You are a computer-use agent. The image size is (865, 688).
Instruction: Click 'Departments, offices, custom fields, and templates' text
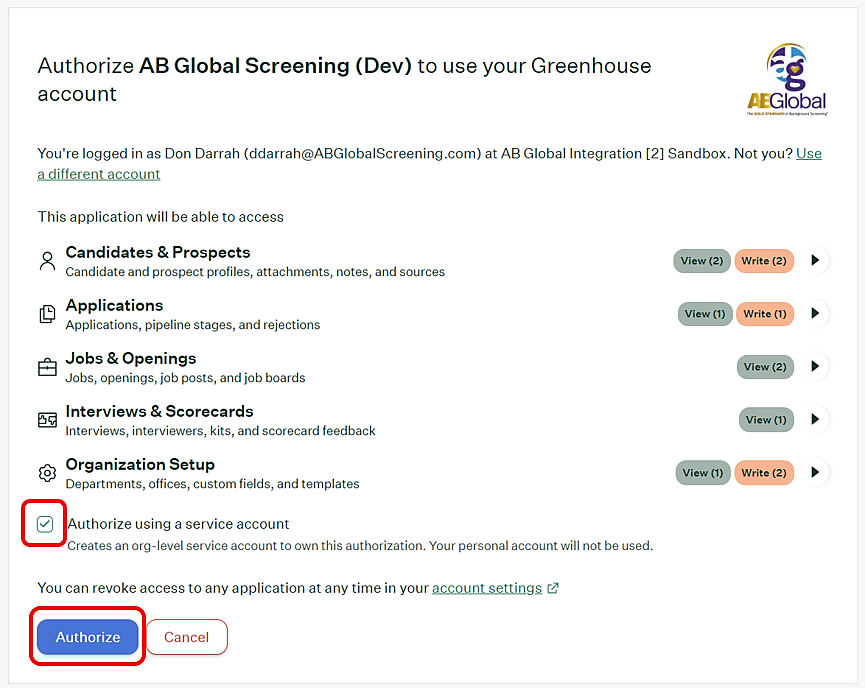point(212,484)
